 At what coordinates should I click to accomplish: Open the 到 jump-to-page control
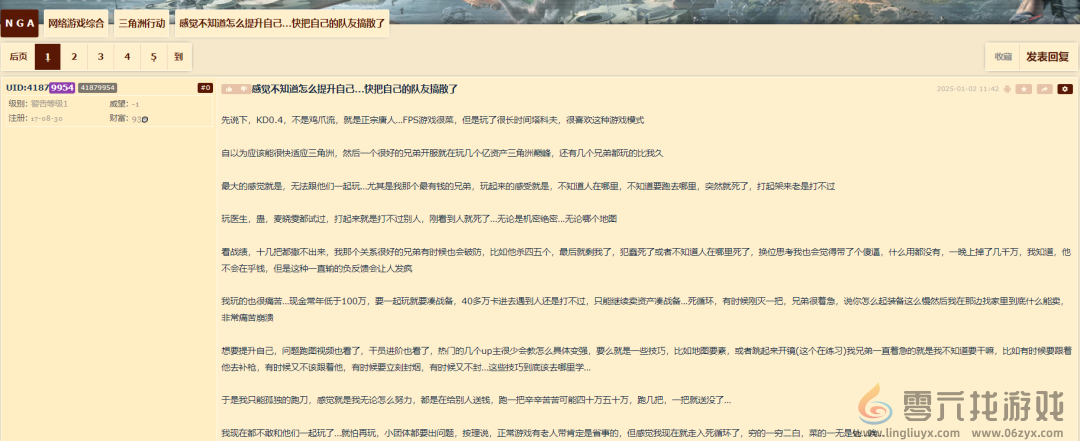178,57
